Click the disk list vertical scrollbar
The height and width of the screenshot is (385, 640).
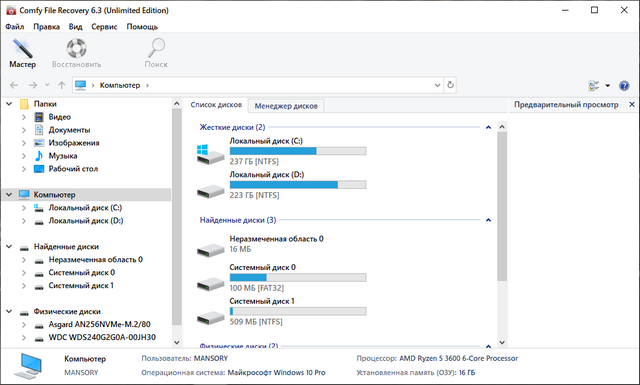tap(502, 206)
